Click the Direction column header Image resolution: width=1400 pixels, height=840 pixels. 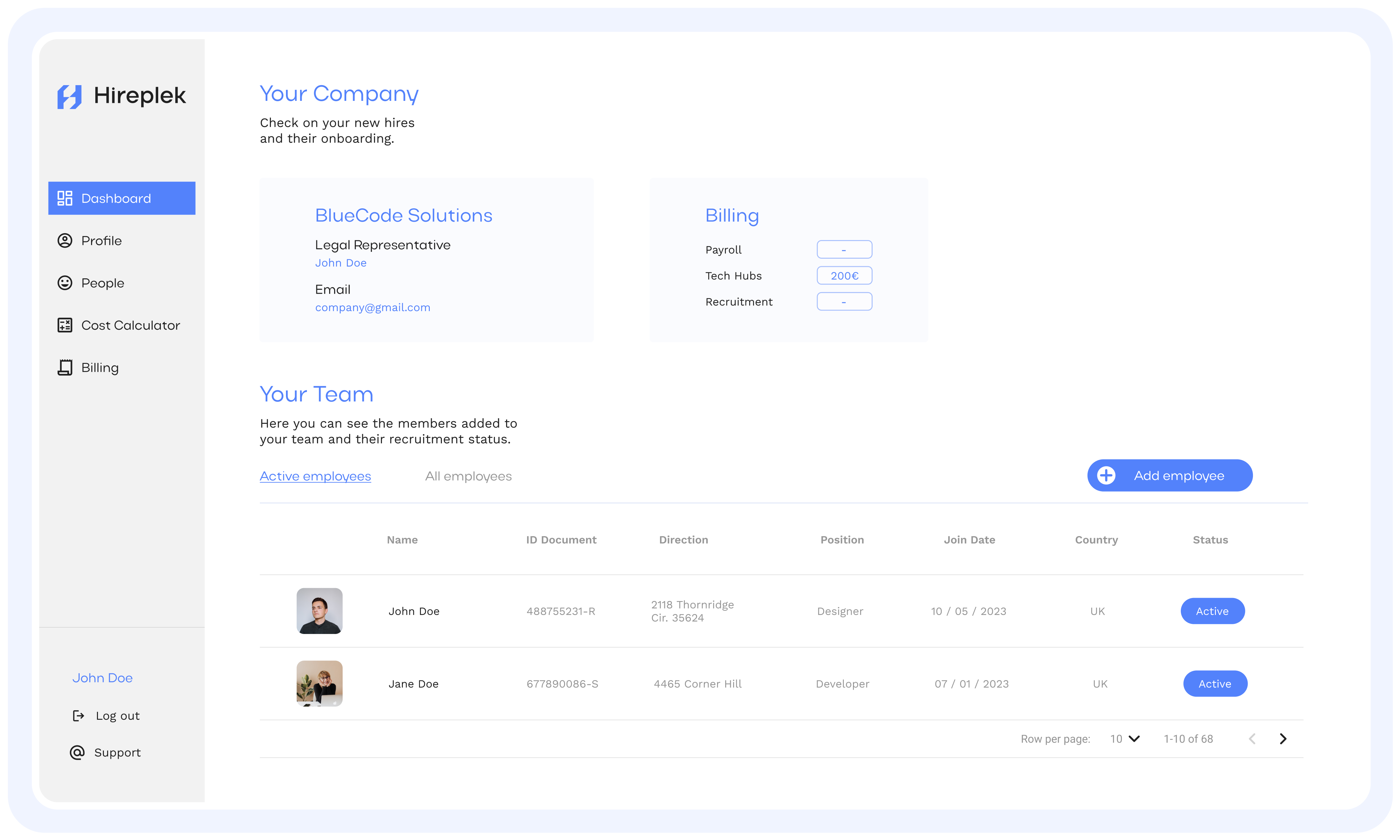point(683,539)
